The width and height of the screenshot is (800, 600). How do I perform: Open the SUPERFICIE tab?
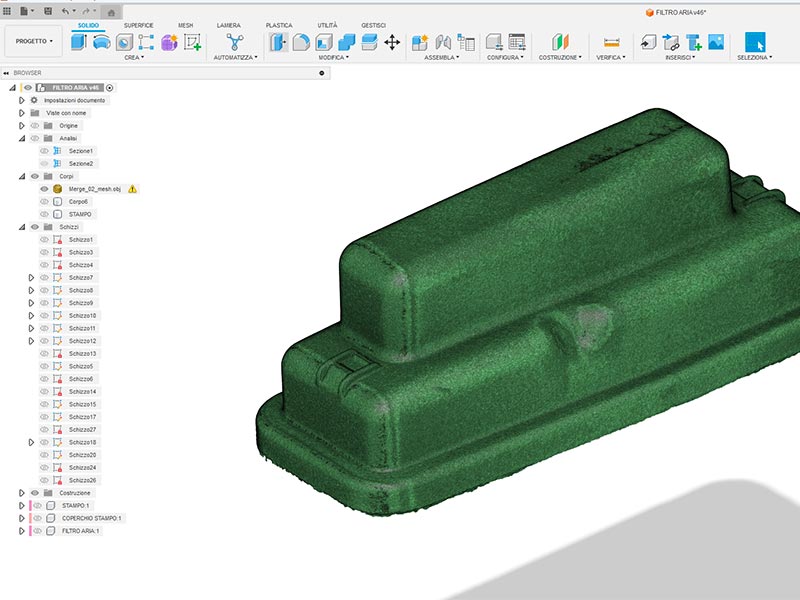(138, 24)
